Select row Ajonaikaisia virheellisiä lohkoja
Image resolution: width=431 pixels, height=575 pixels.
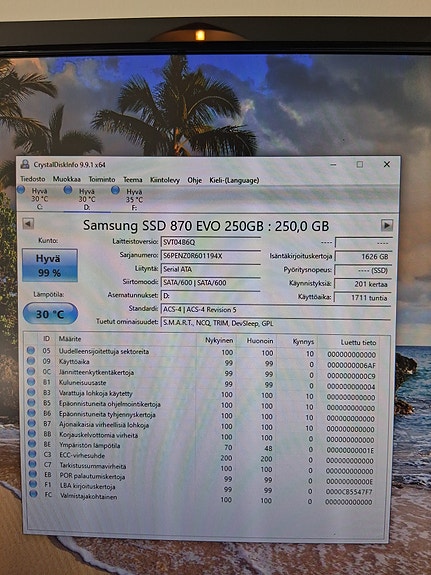[x=202, y=426]
